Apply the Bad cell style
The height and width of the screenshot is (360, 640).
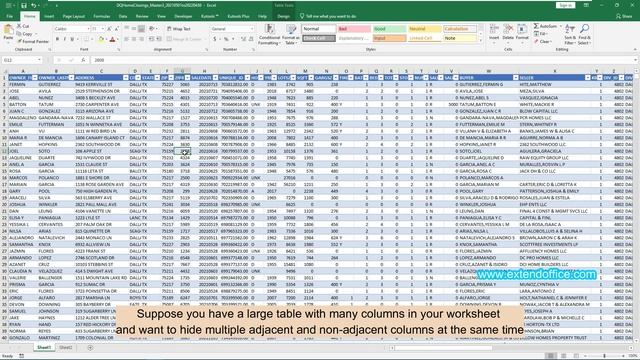(354, 29)
